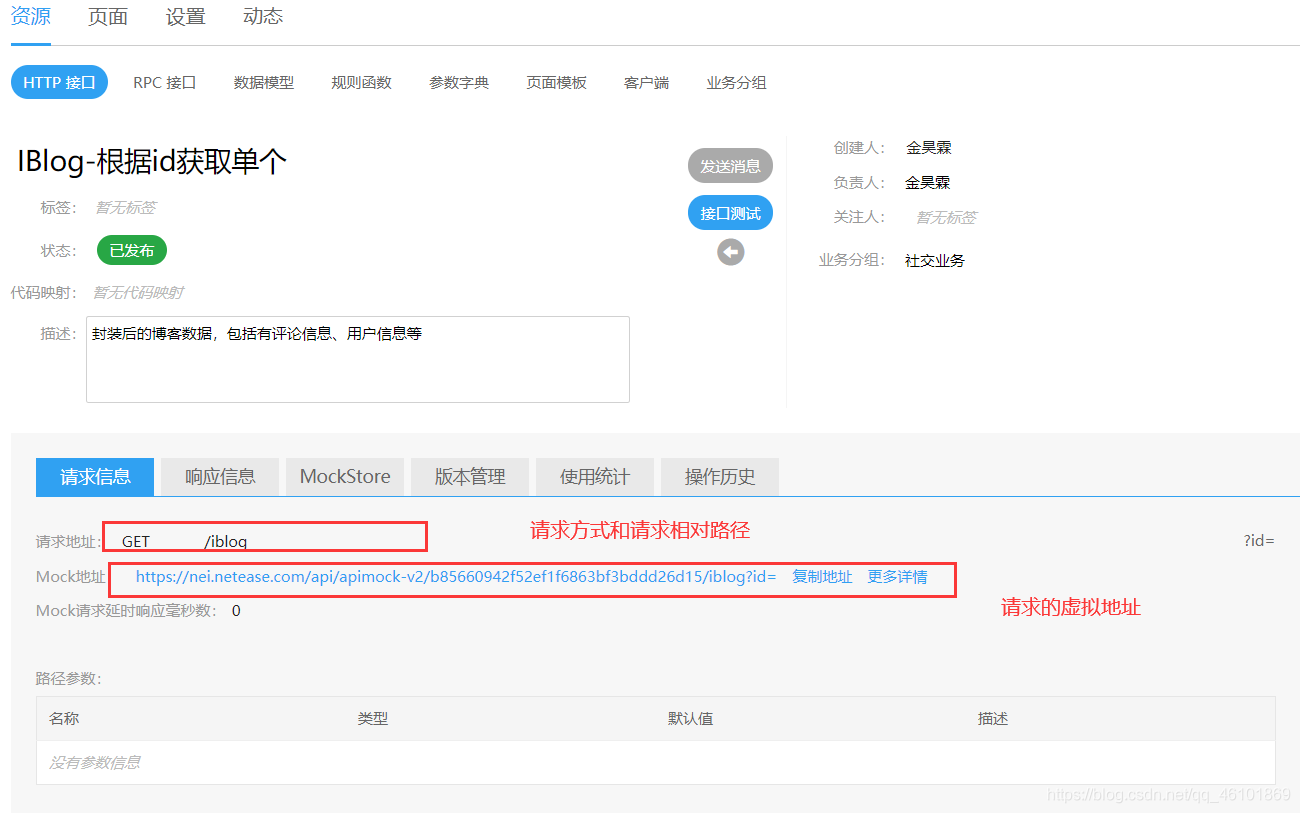
Task: Switch to the 响应信息 tab
Action: pos(219,476)
